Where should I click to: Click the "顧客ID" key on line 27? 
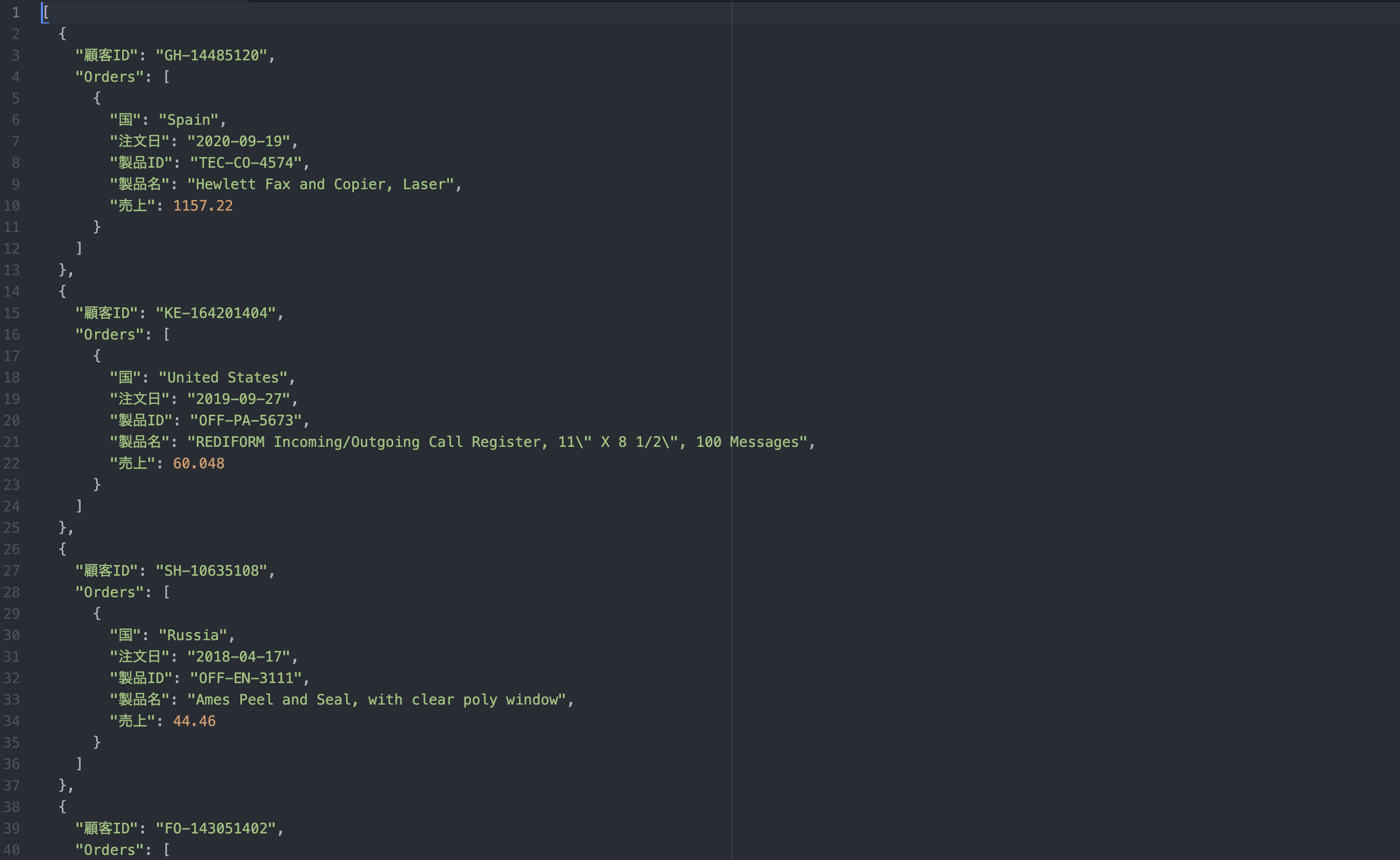point(107,571)
